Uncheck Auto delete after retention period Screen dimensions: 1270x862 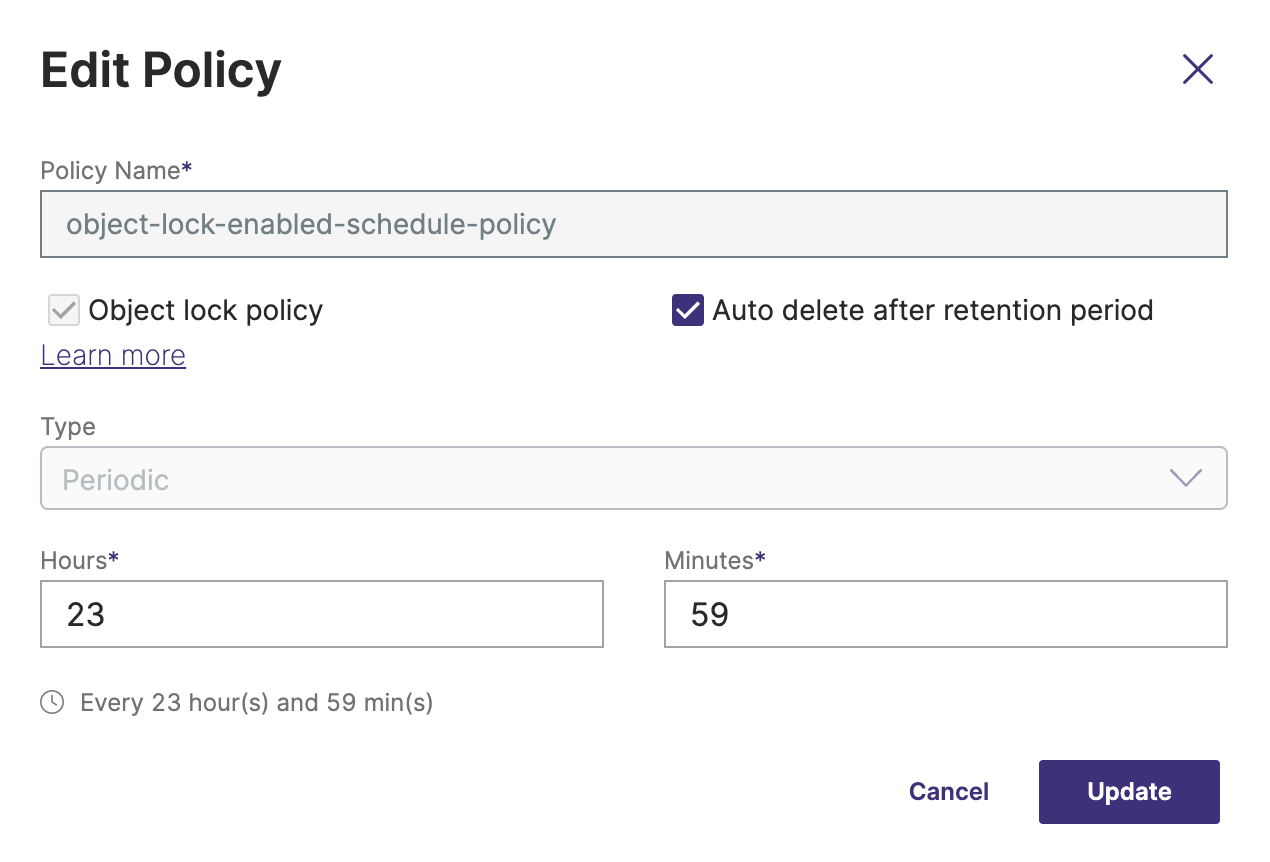[x=687, y=311]
